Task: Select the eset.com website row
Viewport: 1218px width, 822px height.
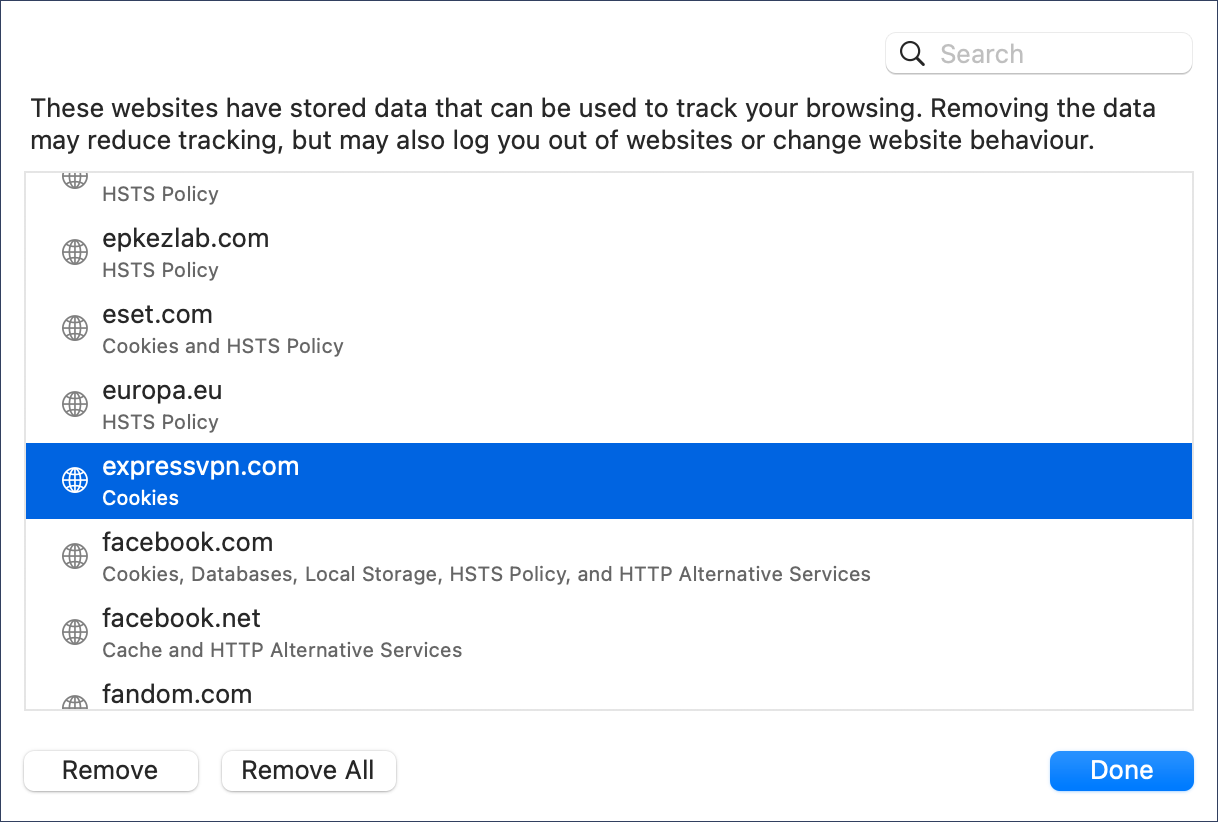Action: pos(609,329)
